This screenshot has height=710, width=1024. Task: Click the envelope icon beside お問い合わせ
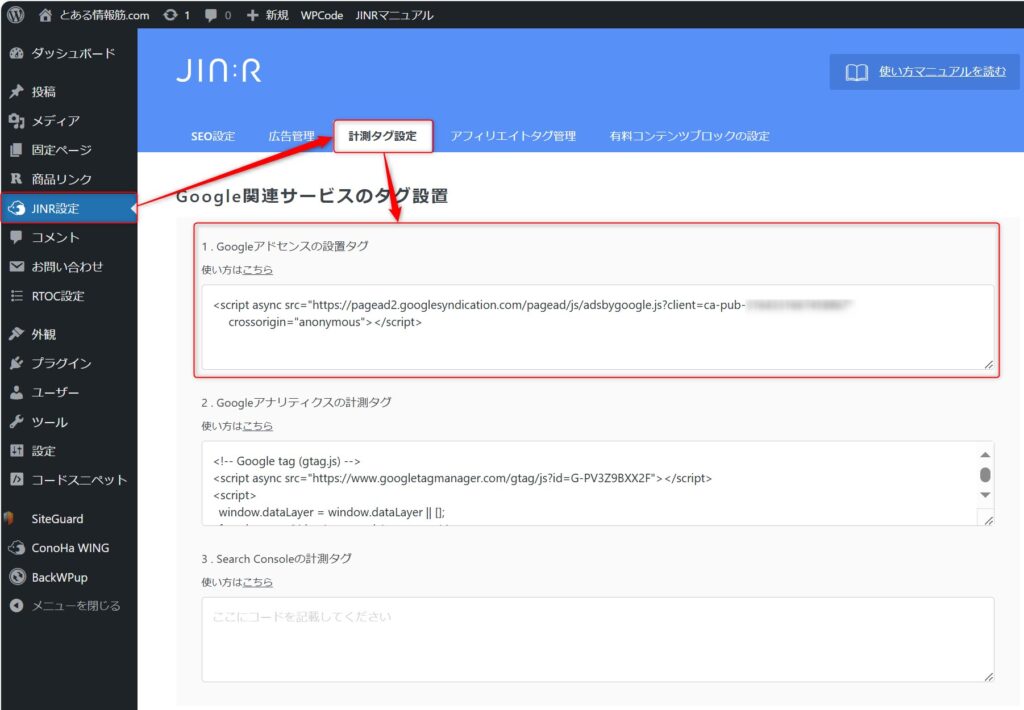coord(17,266)
